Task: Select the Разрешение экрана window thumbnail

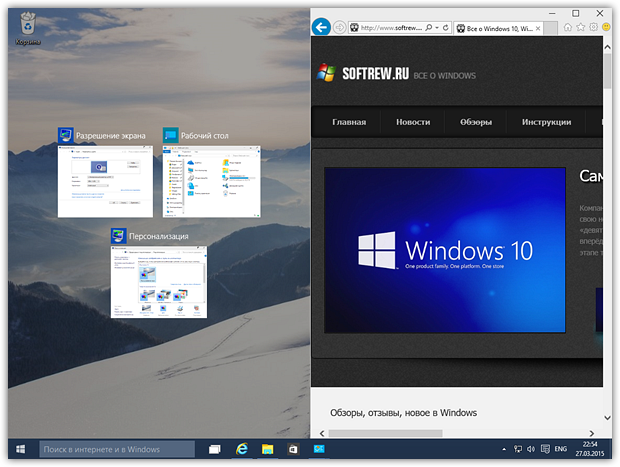Action: (x=105, y=182)
